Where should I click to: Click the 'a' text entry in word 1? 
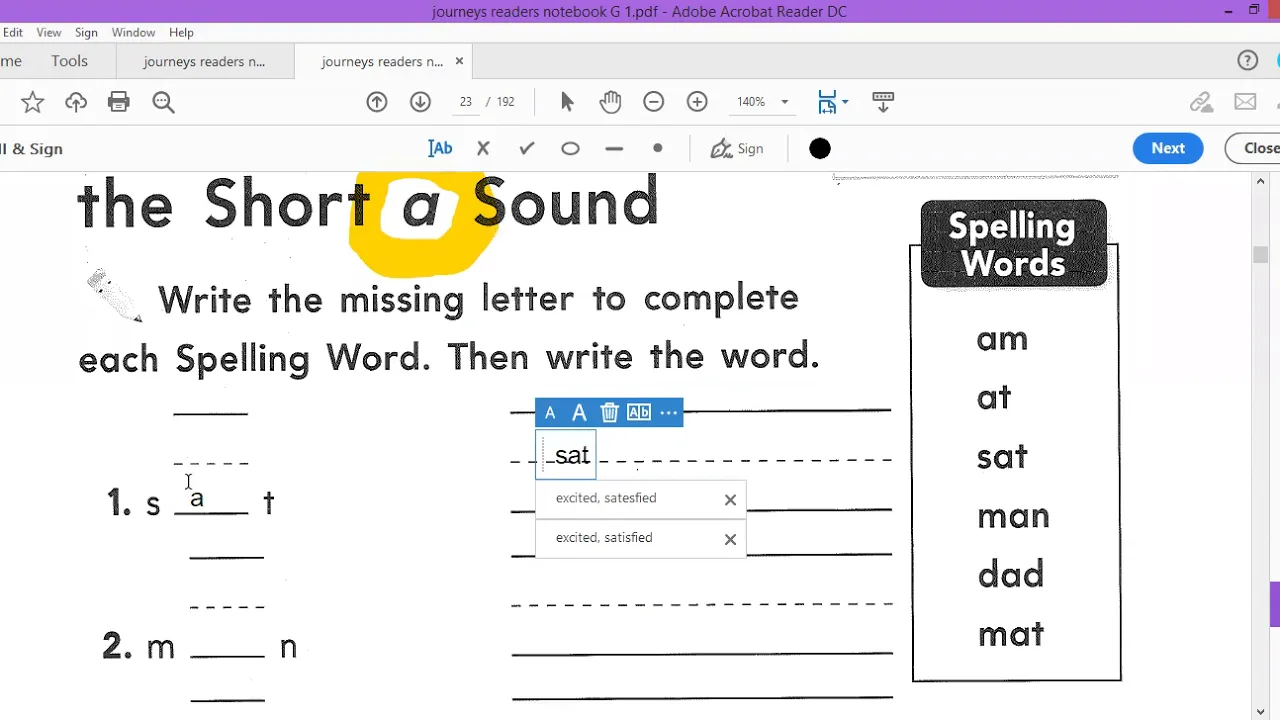coord(198,498)
